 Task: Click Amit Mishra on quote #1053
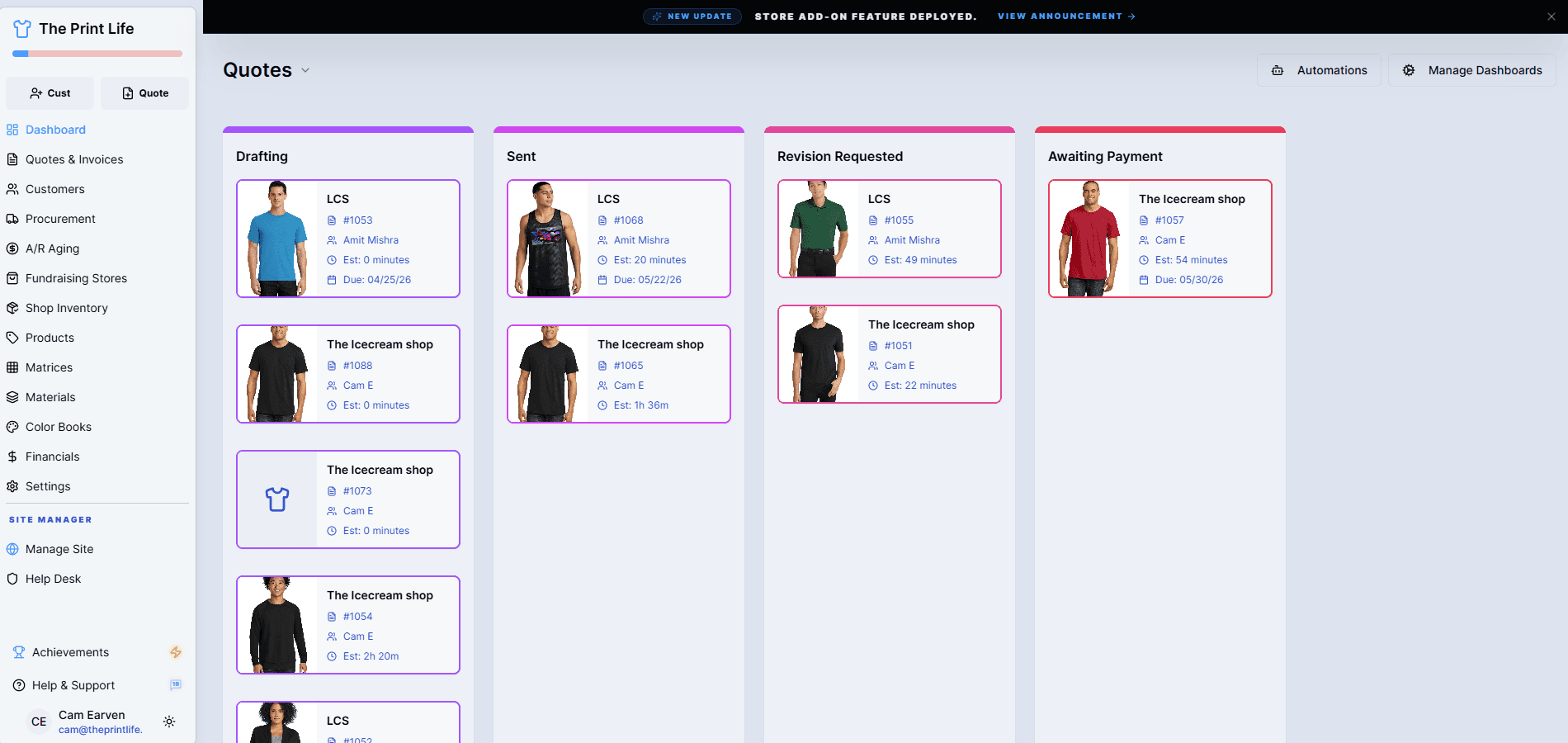coord(371,240)
